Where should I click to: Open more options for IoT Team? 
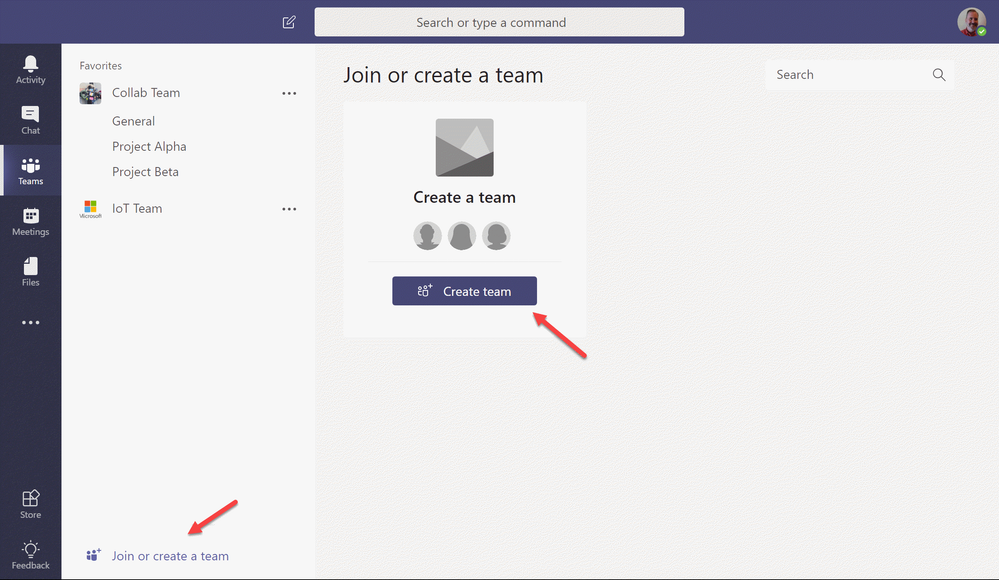(x=289, y=209)
